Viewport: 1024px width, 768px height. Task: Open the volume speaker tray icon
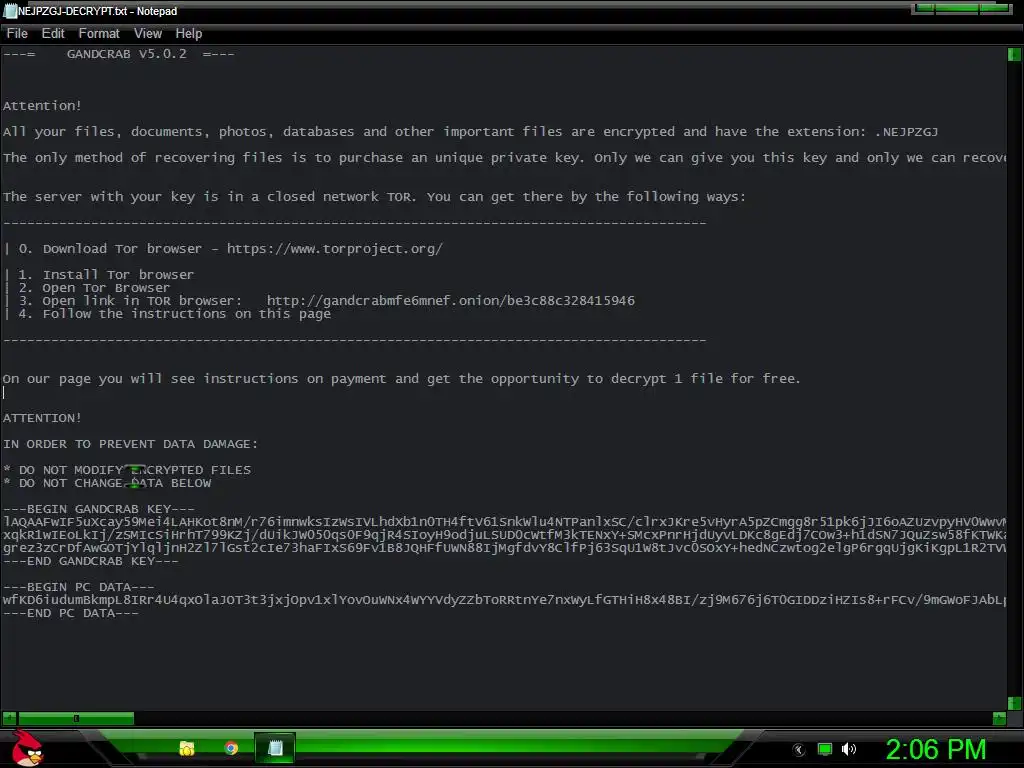848,749
